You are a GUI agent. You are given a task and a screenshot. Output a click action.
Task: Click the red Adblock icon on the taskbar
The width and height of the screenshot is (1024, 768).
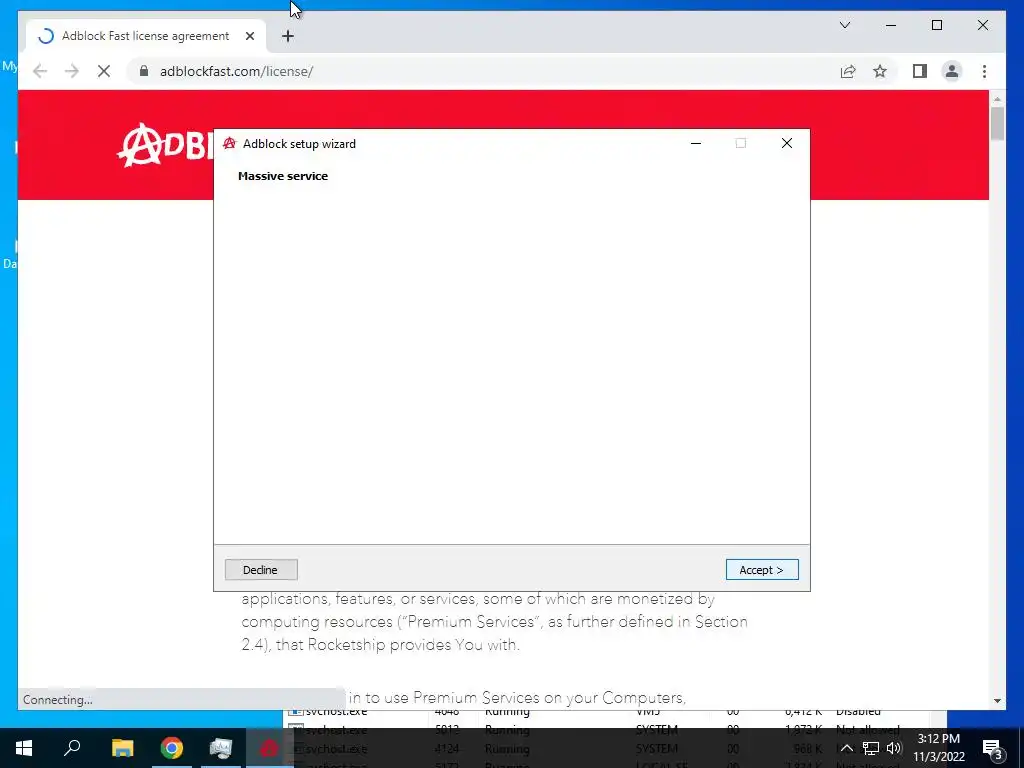[x=269, y=748]
